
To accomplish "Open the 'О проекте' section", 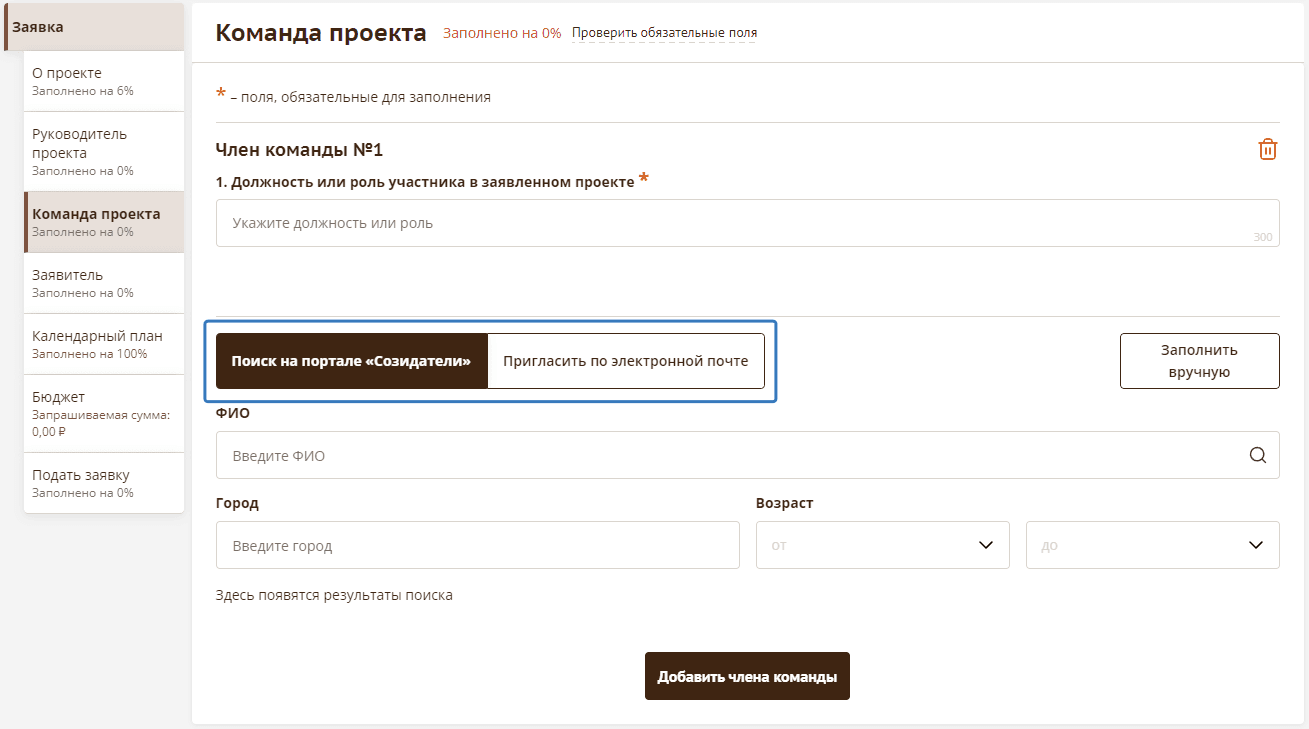I will pyautogui.click(x=104, y=81).
